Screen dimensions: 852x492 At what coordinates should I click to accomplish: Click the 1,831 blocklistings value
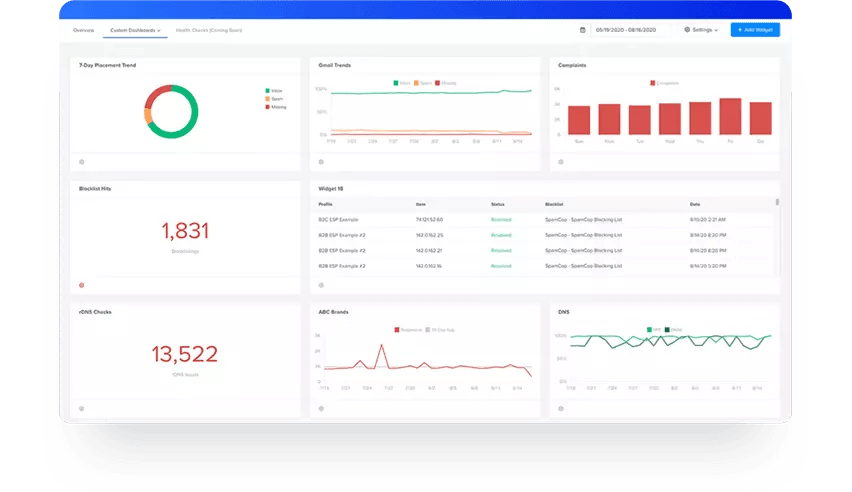[185, 231]
